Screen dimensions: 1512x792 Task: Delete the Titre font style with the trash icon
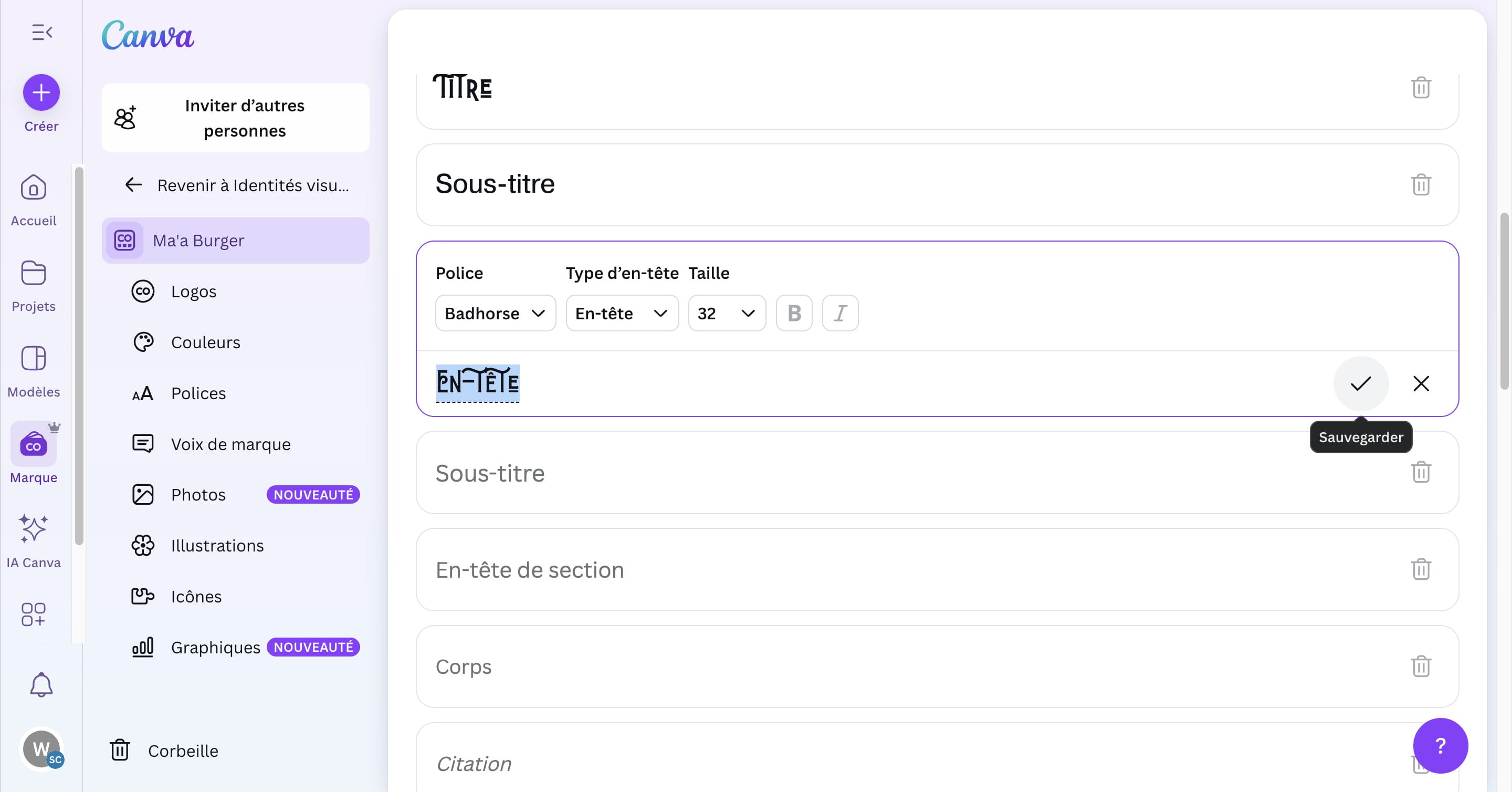(1421, 88)
